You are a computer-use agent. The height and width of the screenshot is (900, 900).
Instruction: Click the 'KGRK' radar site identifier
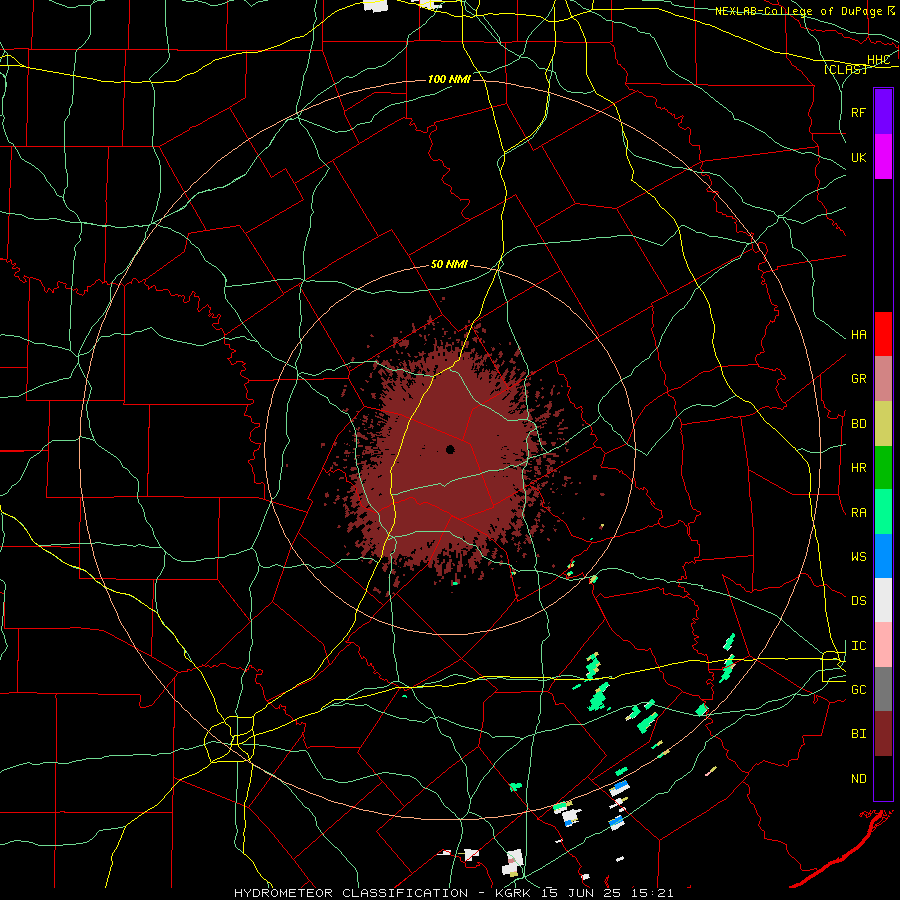point(515,893)
